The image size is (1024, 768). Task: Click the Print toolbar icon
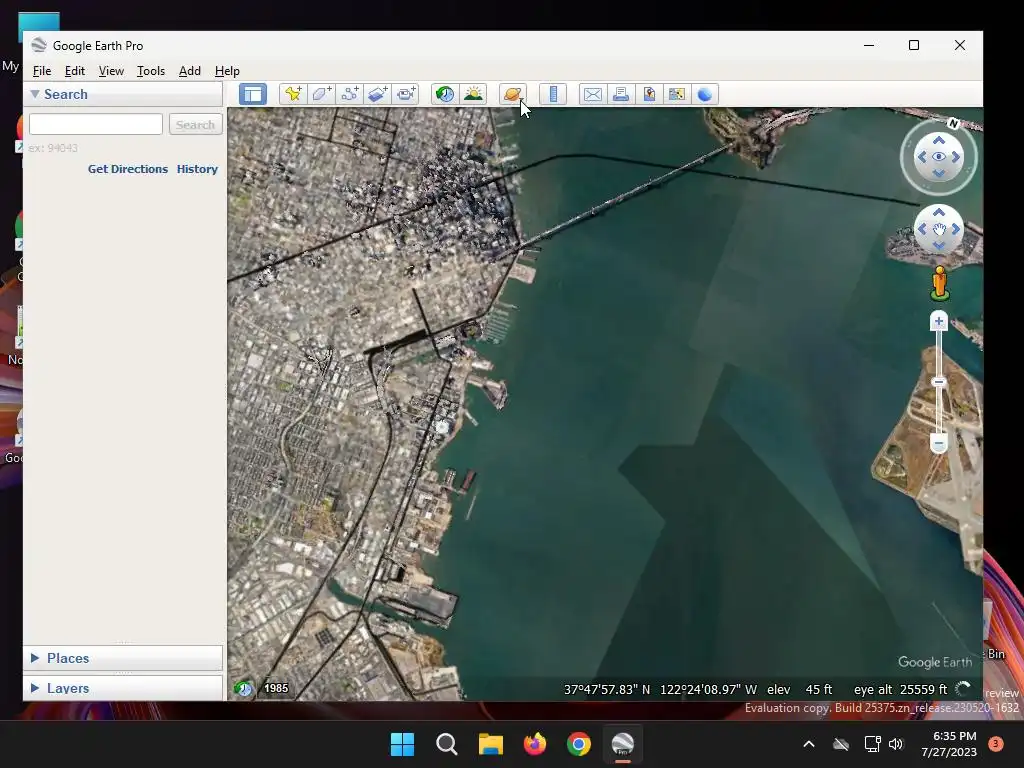621,94
